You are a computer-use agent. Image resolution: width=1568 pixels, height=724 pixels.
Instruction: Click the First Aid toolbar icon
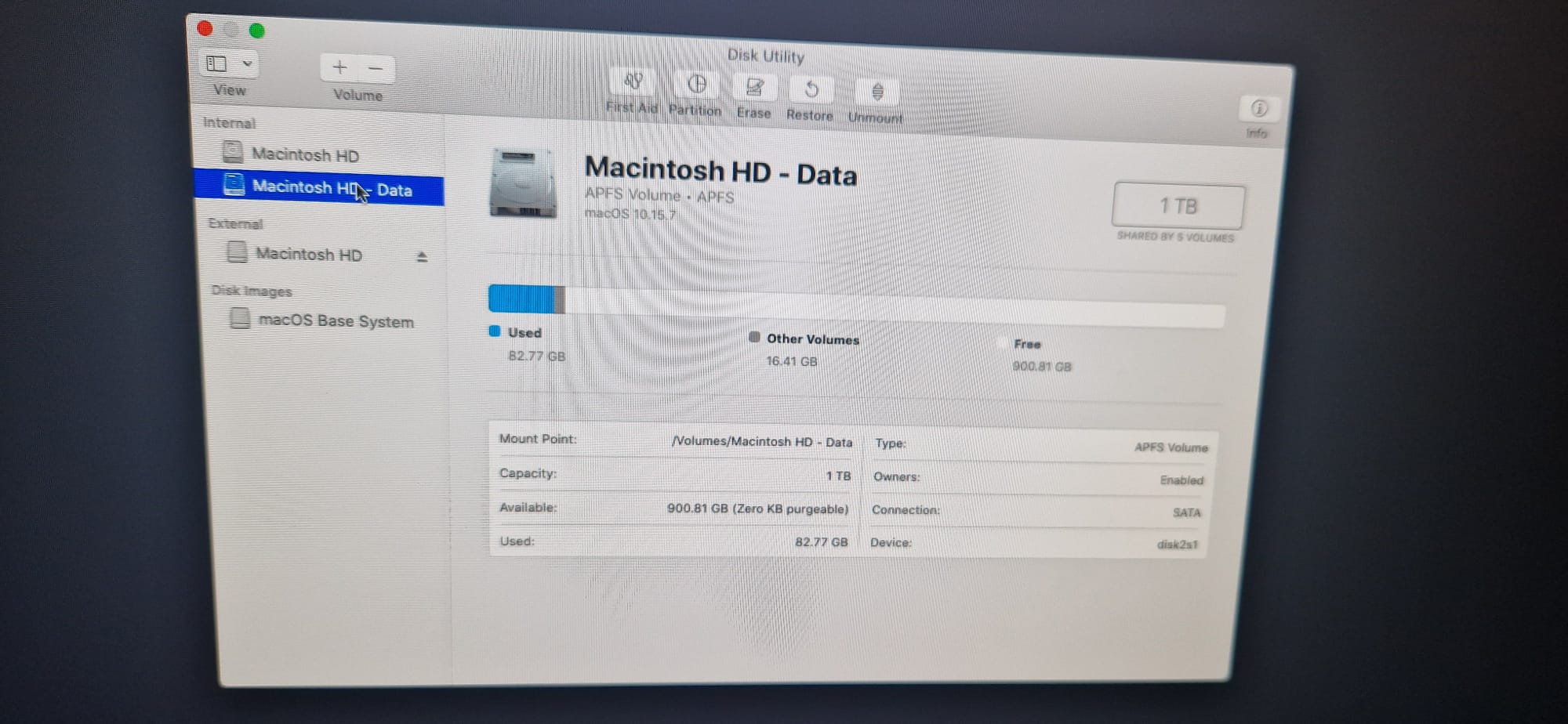coord(633,81)
